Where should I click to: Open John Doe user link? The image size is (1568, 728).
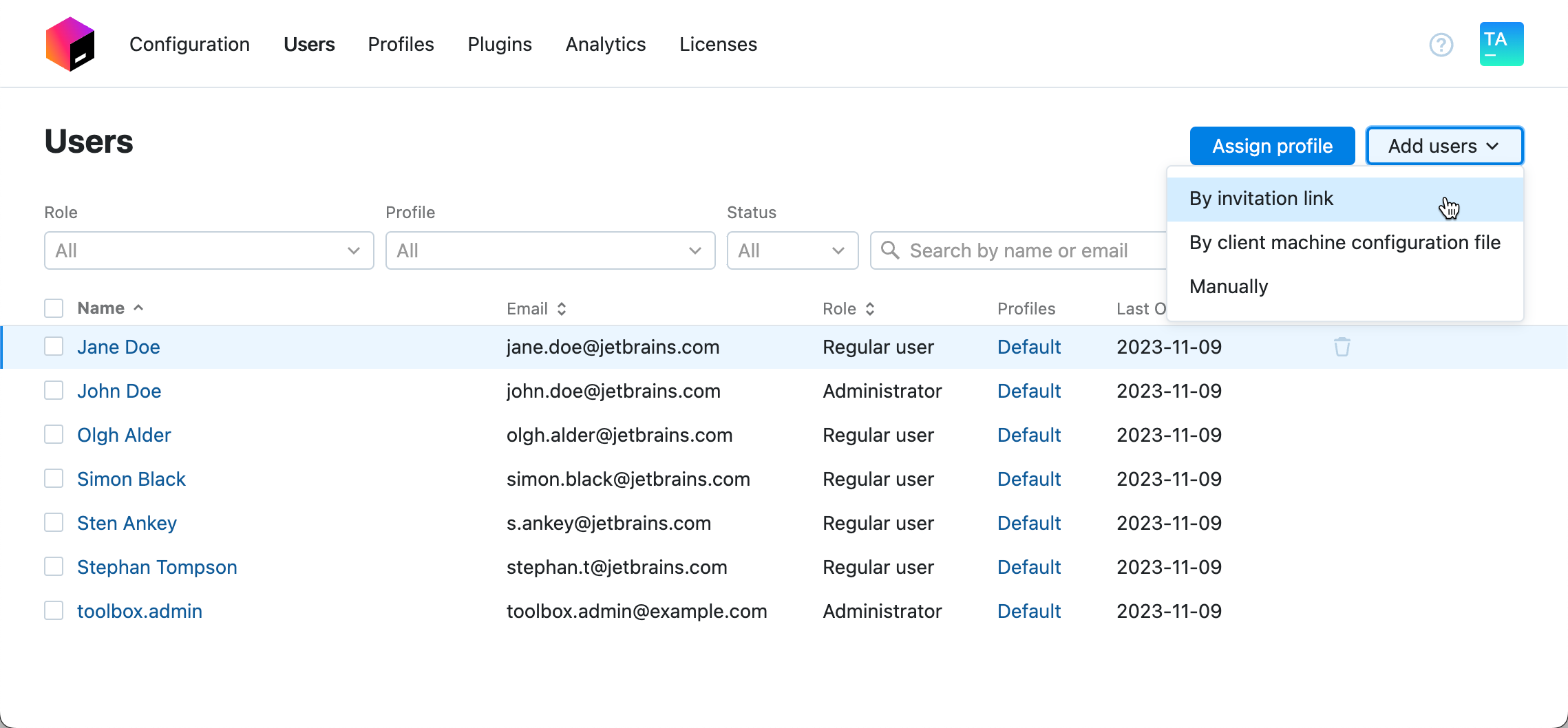[119, 391]
